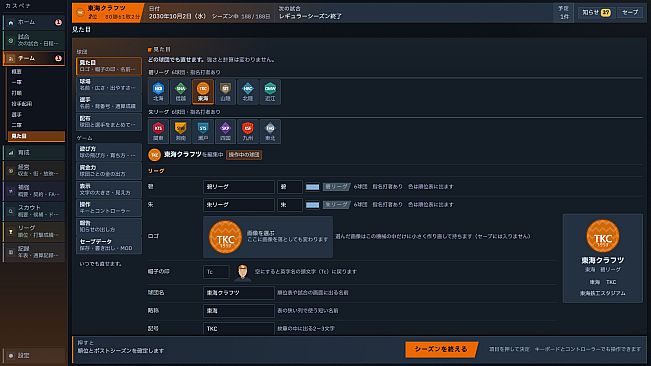Open 概要 sub-item under チーム
Screen dimensions: 651x366
[x=37, y=72]
